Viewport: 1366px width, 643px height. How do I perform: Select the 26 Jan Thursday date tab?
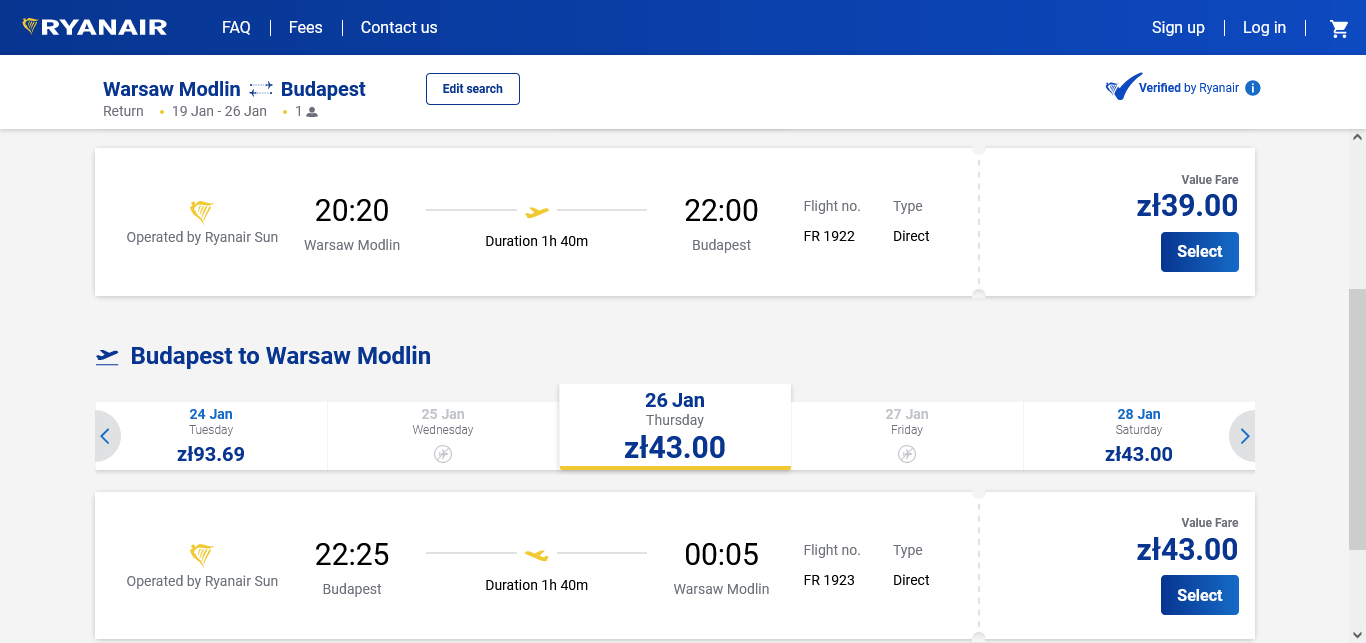(675, 427)
